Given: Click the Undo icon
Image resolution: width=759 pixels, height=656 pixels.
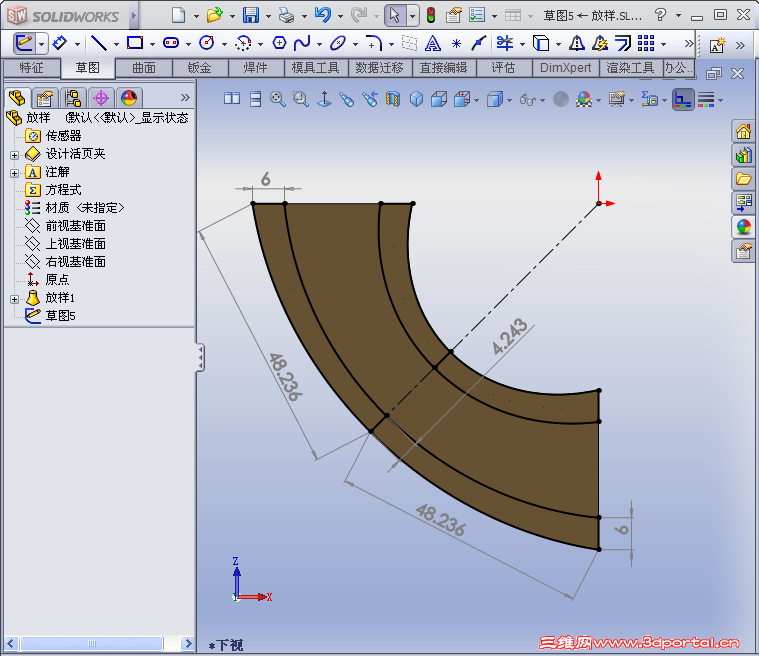Looking at the screenshot, I should [x=322, y=15].
